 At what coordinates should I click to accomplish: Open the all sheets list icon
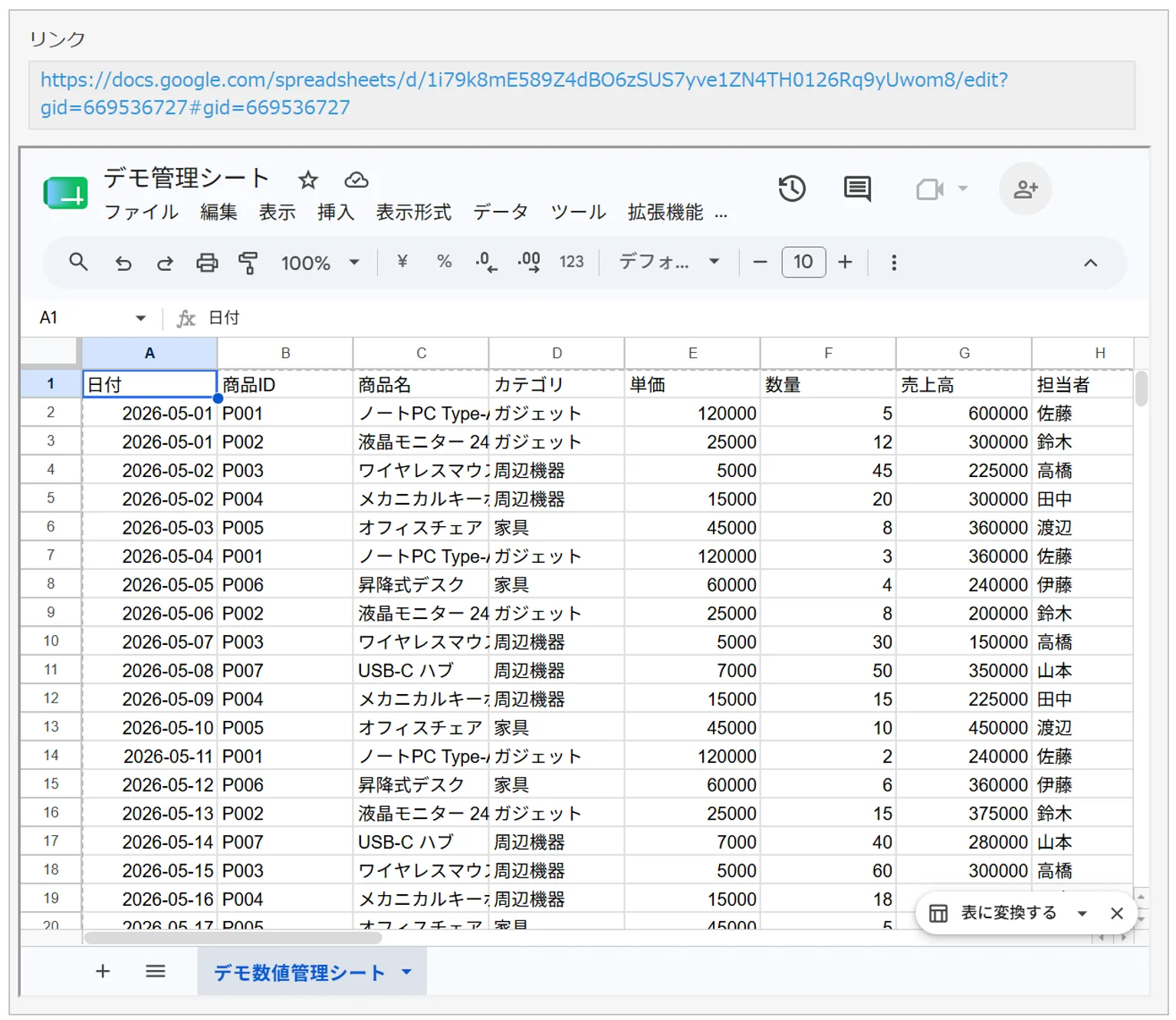(x=156, y=972)
